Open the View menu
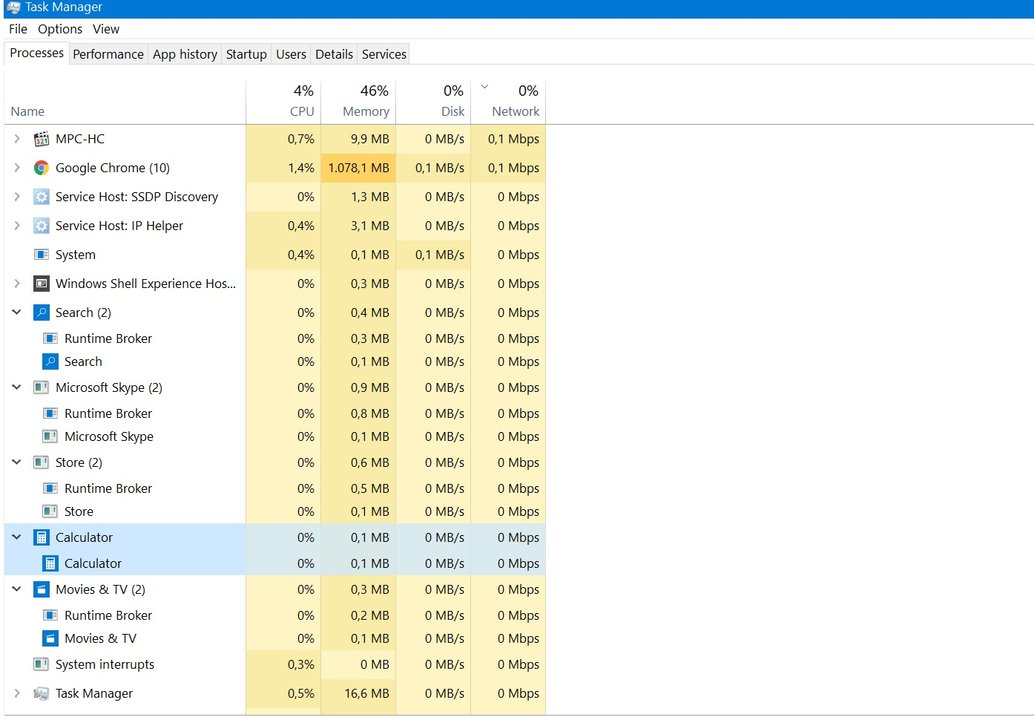Screen dimensions: 1034x720 click(106, 29)
